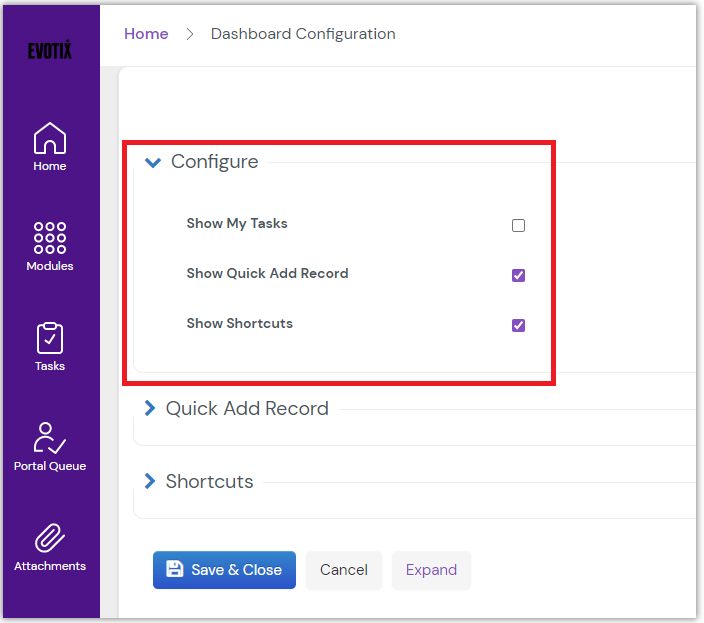This screenshot has width=704, height=623.
Task: Expand the Shortcuts section
Action: (x=150, y=481)
